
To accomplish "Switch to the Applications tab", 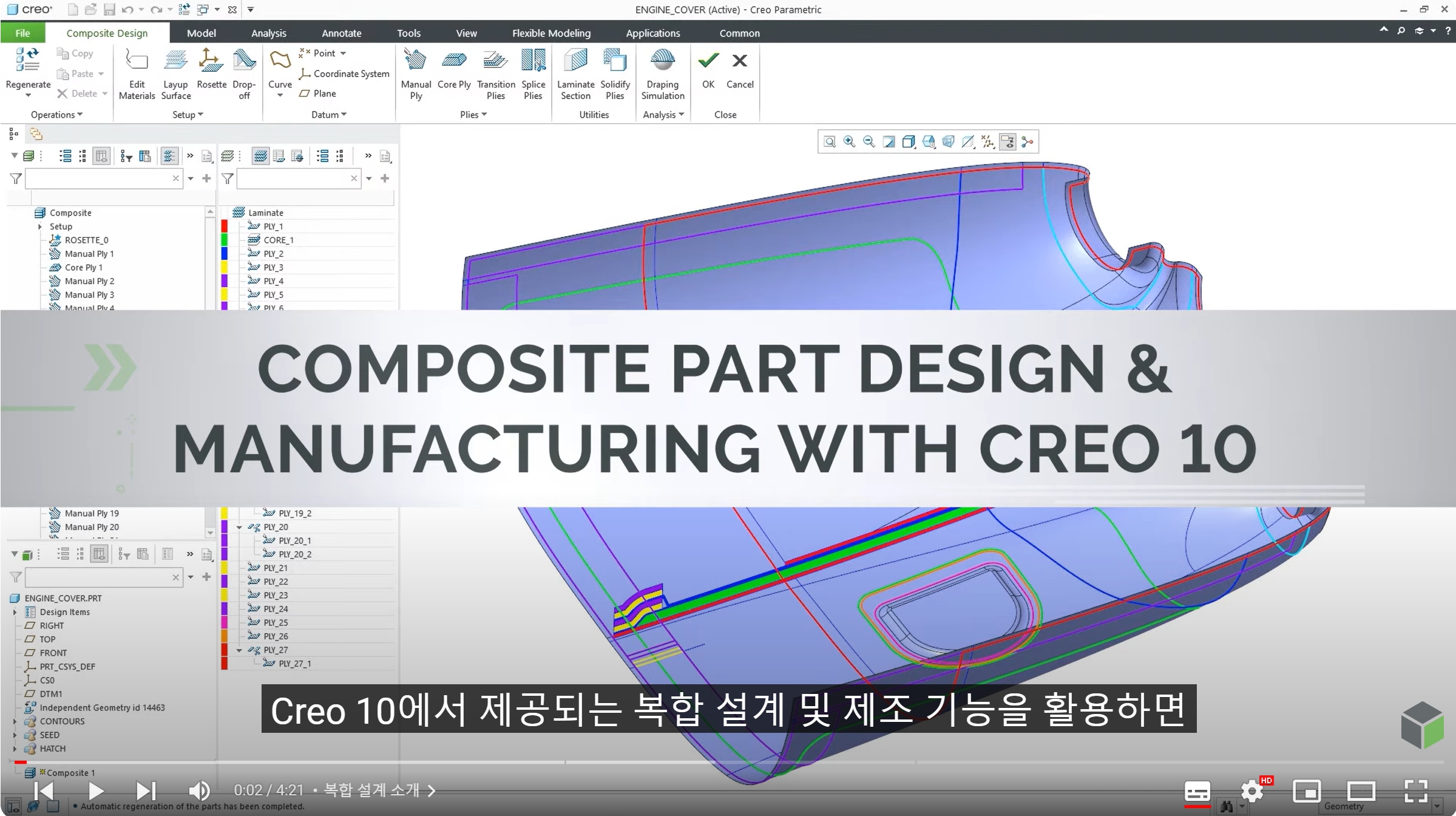I will [x=653, y=33].
